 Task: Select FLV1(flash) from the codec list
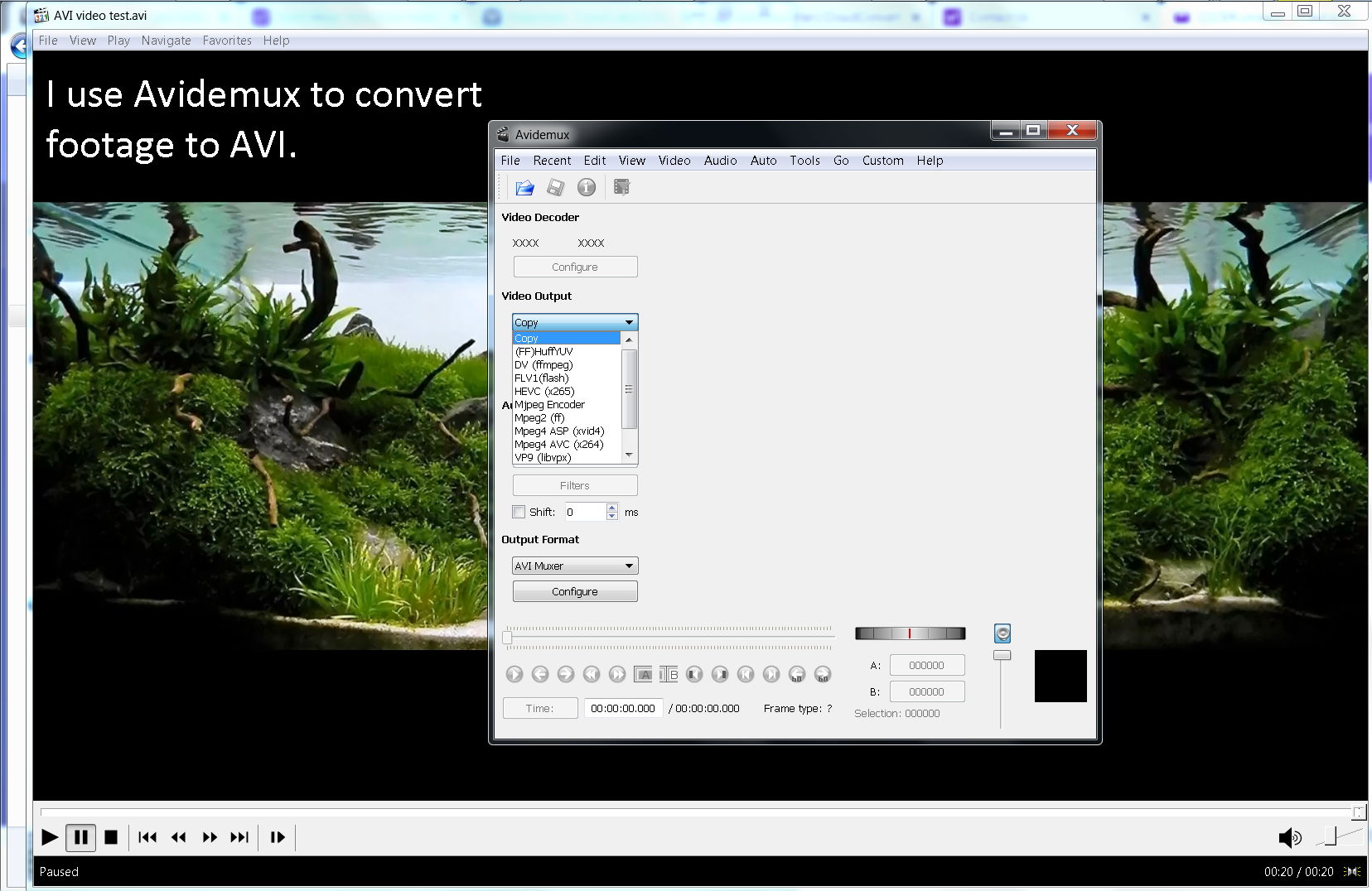click(567, 378)
